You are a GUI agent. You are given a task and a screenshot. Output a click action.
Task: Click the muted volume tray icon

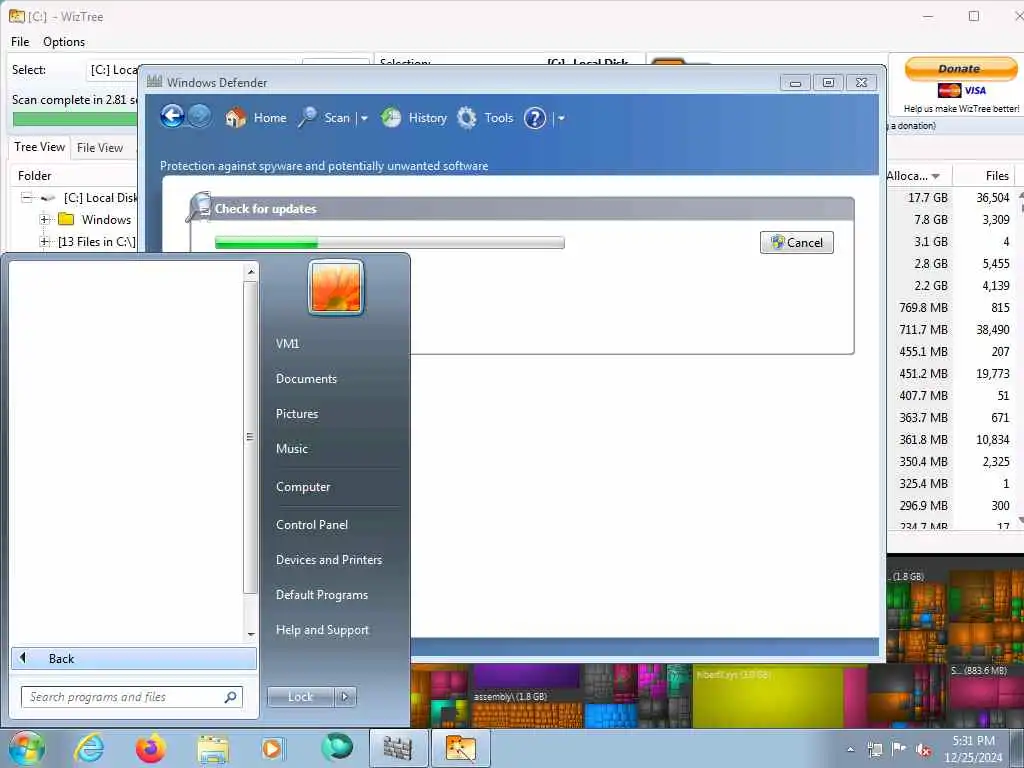924,750
